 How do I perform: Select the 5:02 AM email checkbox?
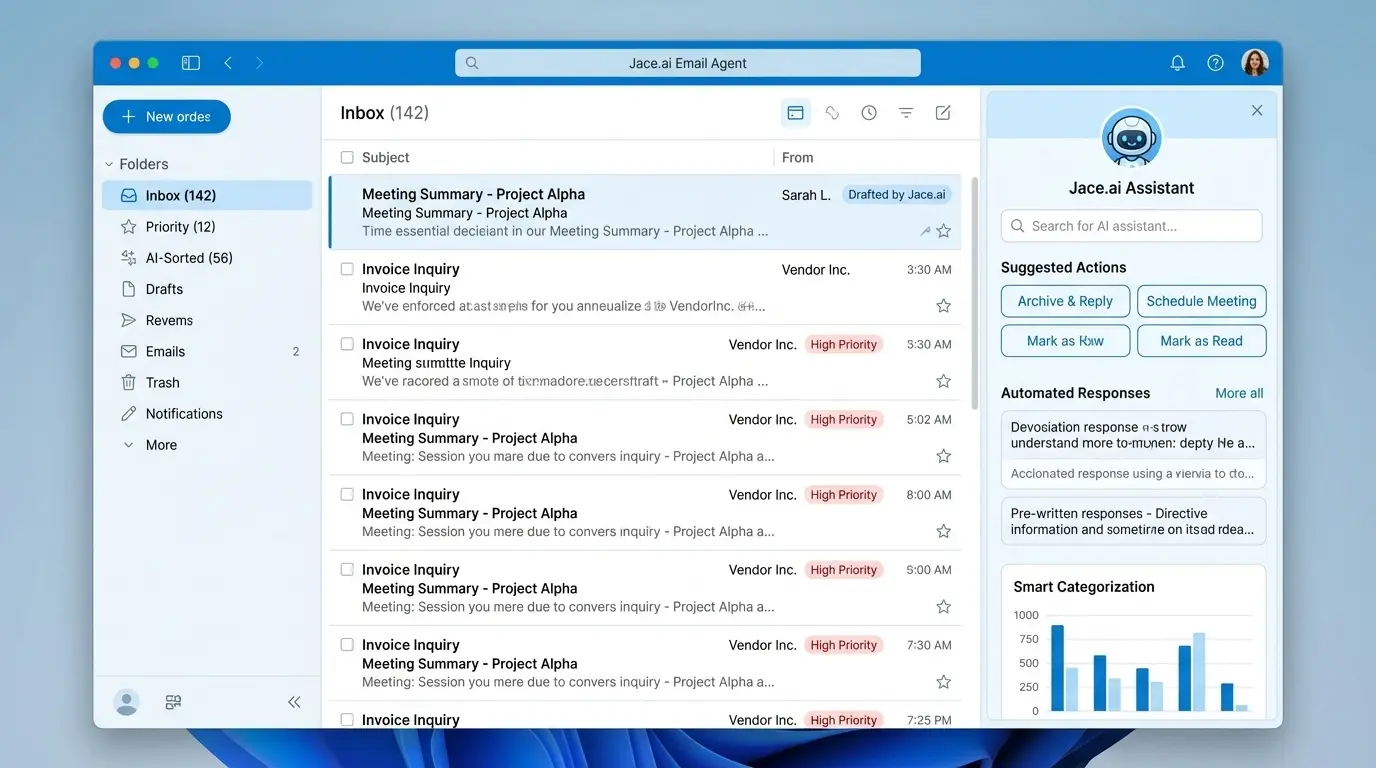pyautogui.click(x=347, y=419)
